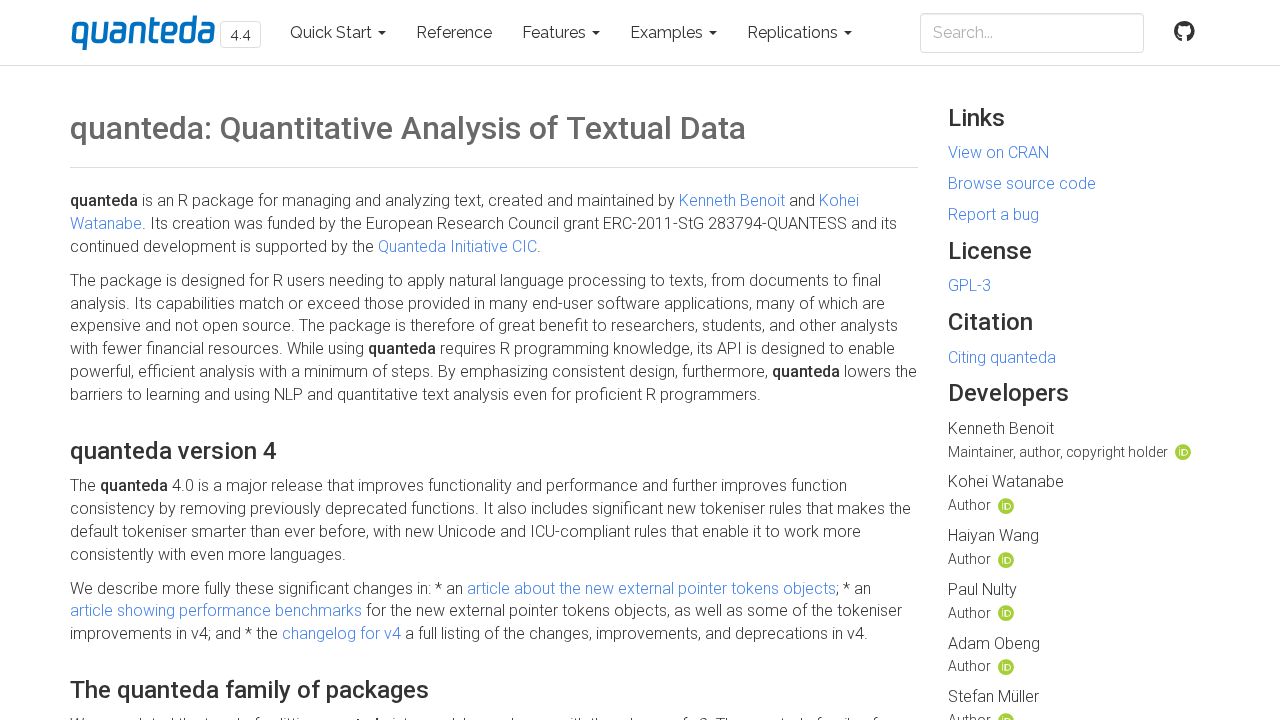The image size is (1280, 720).
Task: Expand the Examples dropdown menu
Action: pos(674,33)
